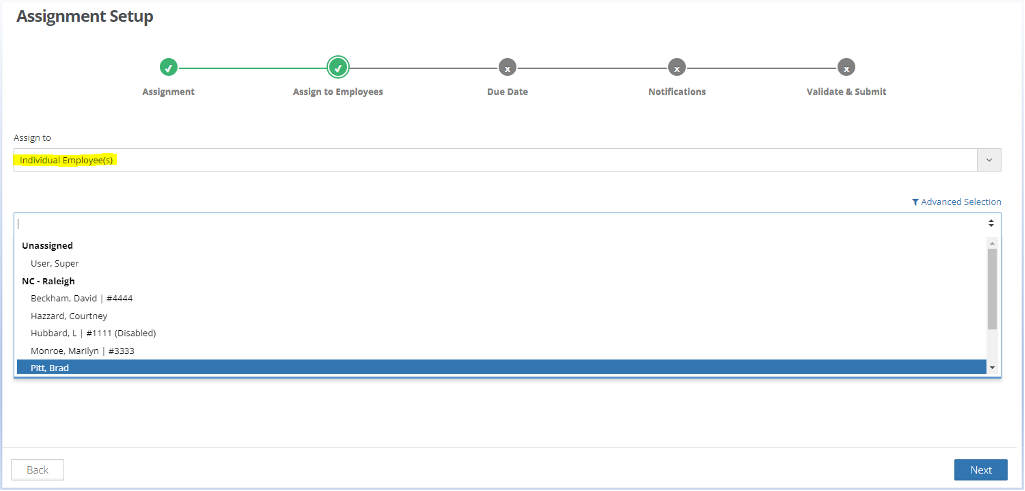Open the Assign to dropdown arrow

tap(989, 160)
